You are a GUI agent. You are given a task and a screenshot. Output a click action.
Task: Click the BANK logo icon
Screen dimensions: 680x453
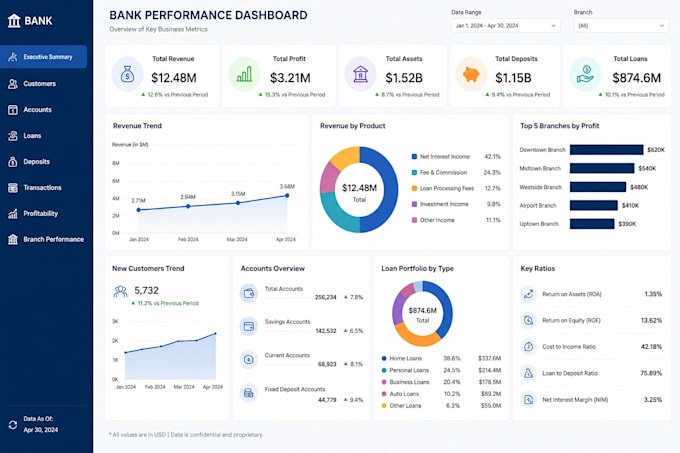coord(14,20)
